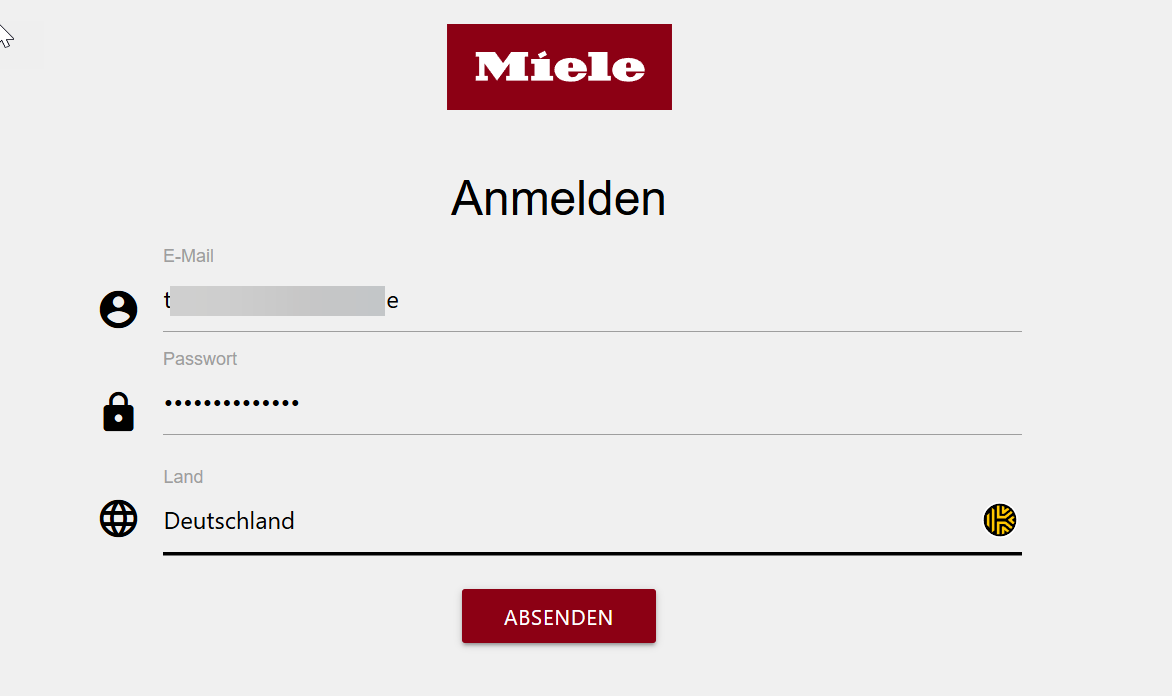Click the Passwort field label
The width and height of the screenshot is (1172, 696).
pos(200,359)
